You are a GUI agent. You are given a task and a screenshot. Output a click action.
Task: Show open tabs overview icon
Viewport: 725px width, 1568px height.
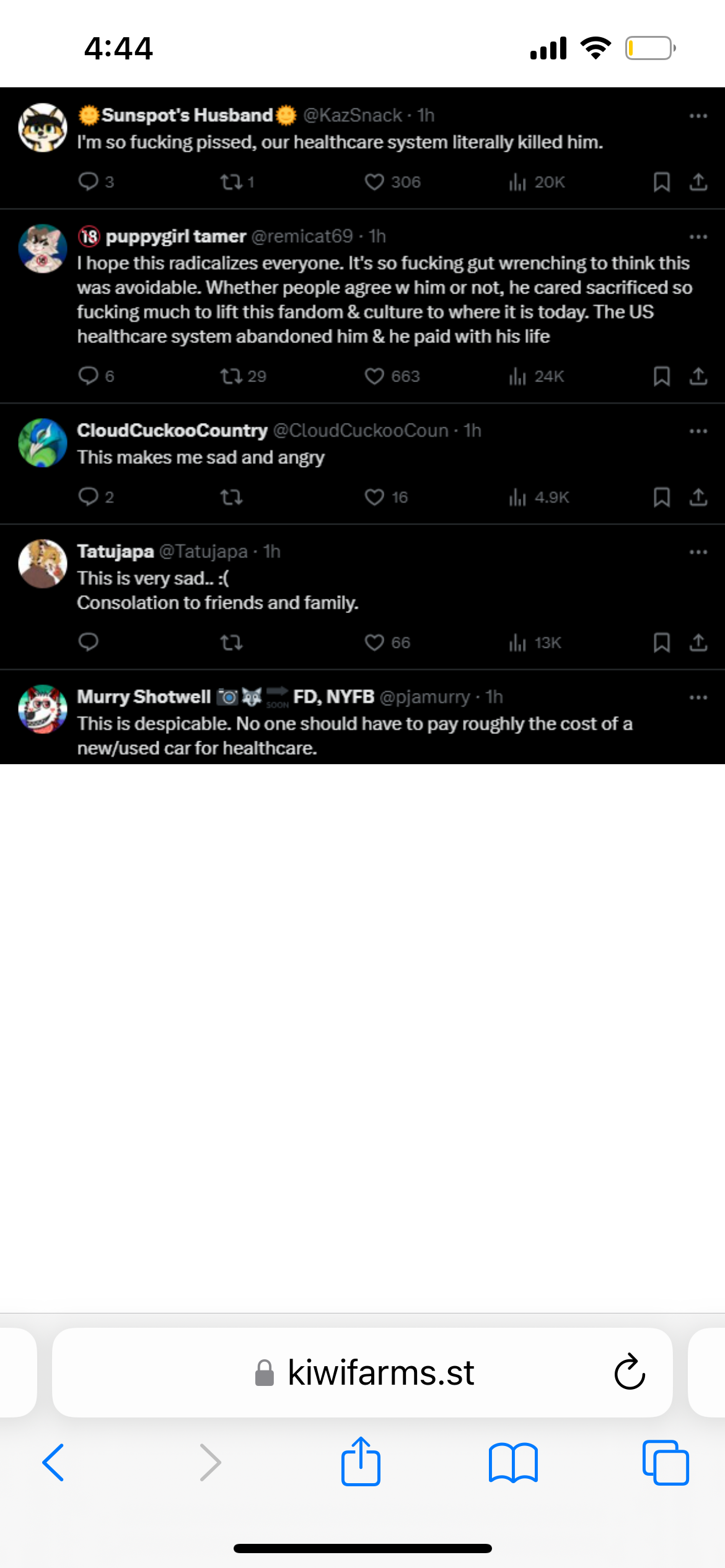click(666, 1463)
